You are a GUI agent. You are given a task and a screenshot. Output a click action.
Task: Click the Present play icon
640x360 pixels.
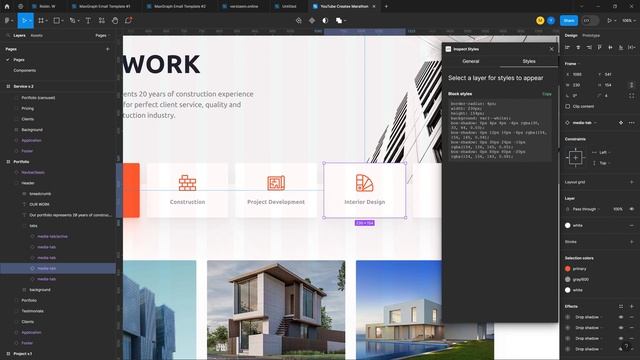pos(609,20)
